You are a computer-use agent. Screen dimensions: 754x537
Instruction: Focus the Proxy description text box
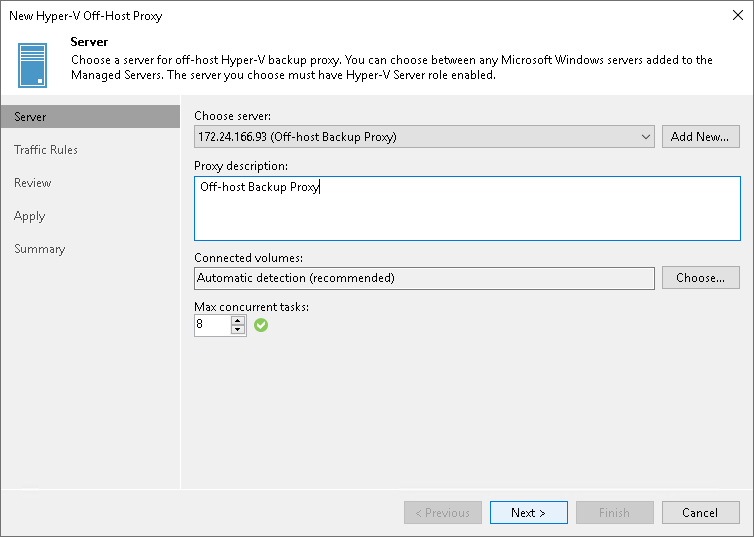(x=467, y=208)
